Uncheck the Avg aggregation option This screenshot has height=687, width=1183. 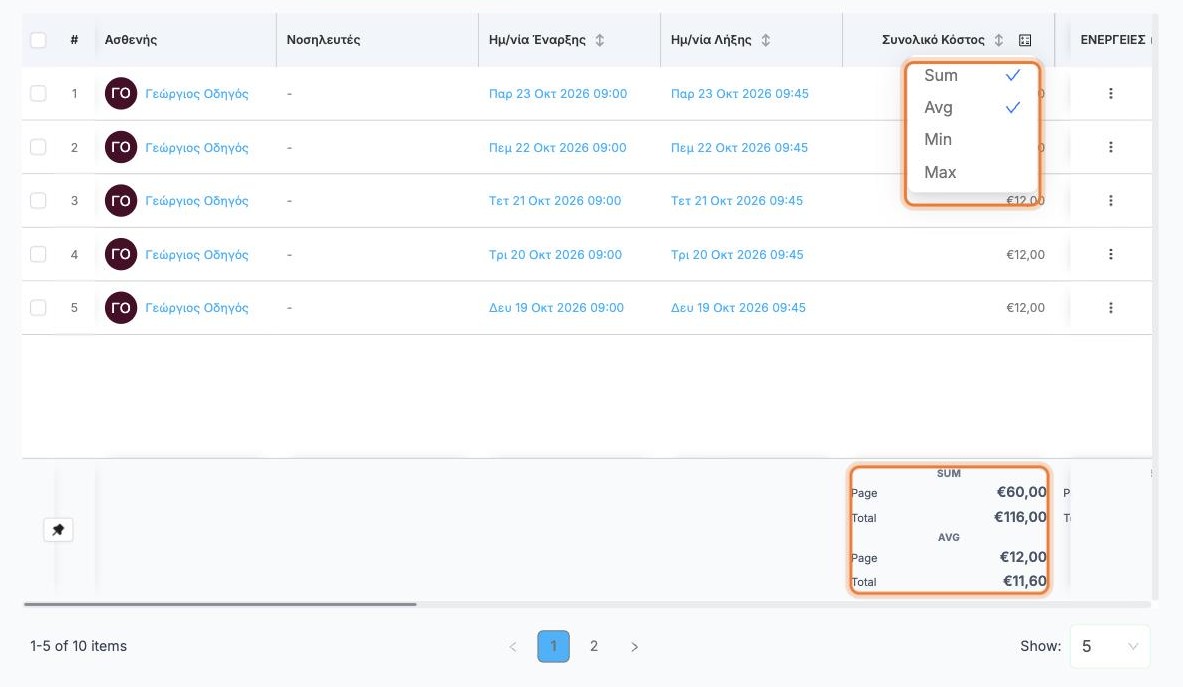[972, 108]
